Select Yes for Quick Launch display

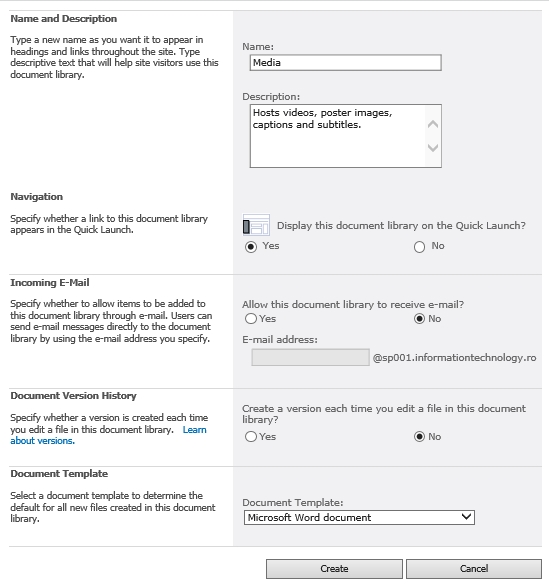coord(251,247)
